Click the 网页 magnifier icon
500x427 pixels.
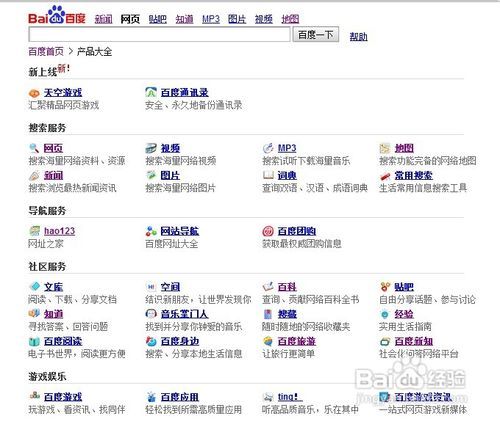[34, 148]
